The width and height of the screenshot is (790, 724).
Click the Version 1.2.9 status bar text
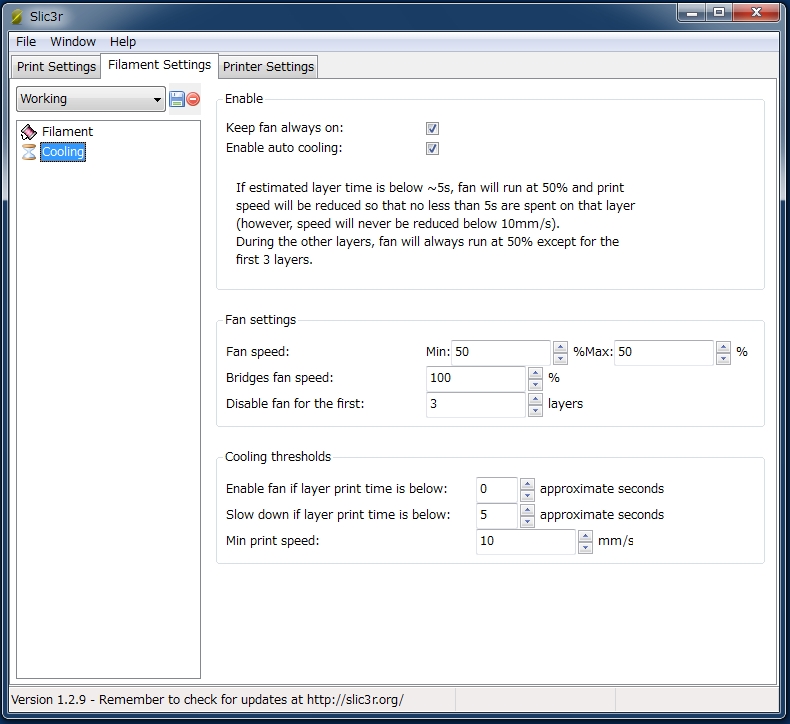[x=207, y=700]
